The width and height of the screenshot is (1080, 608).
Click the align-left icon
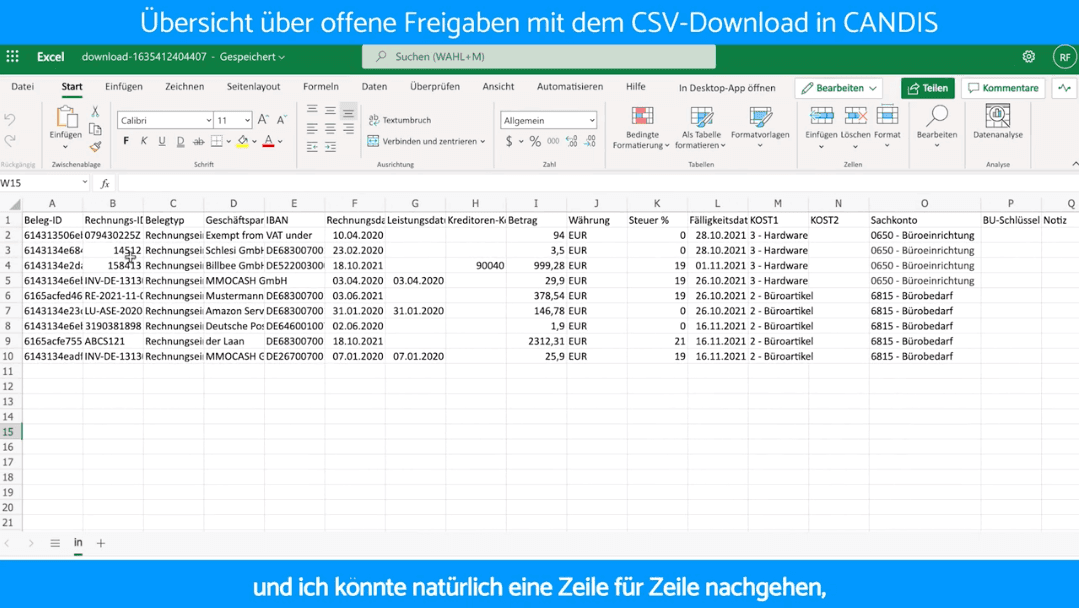312,128
